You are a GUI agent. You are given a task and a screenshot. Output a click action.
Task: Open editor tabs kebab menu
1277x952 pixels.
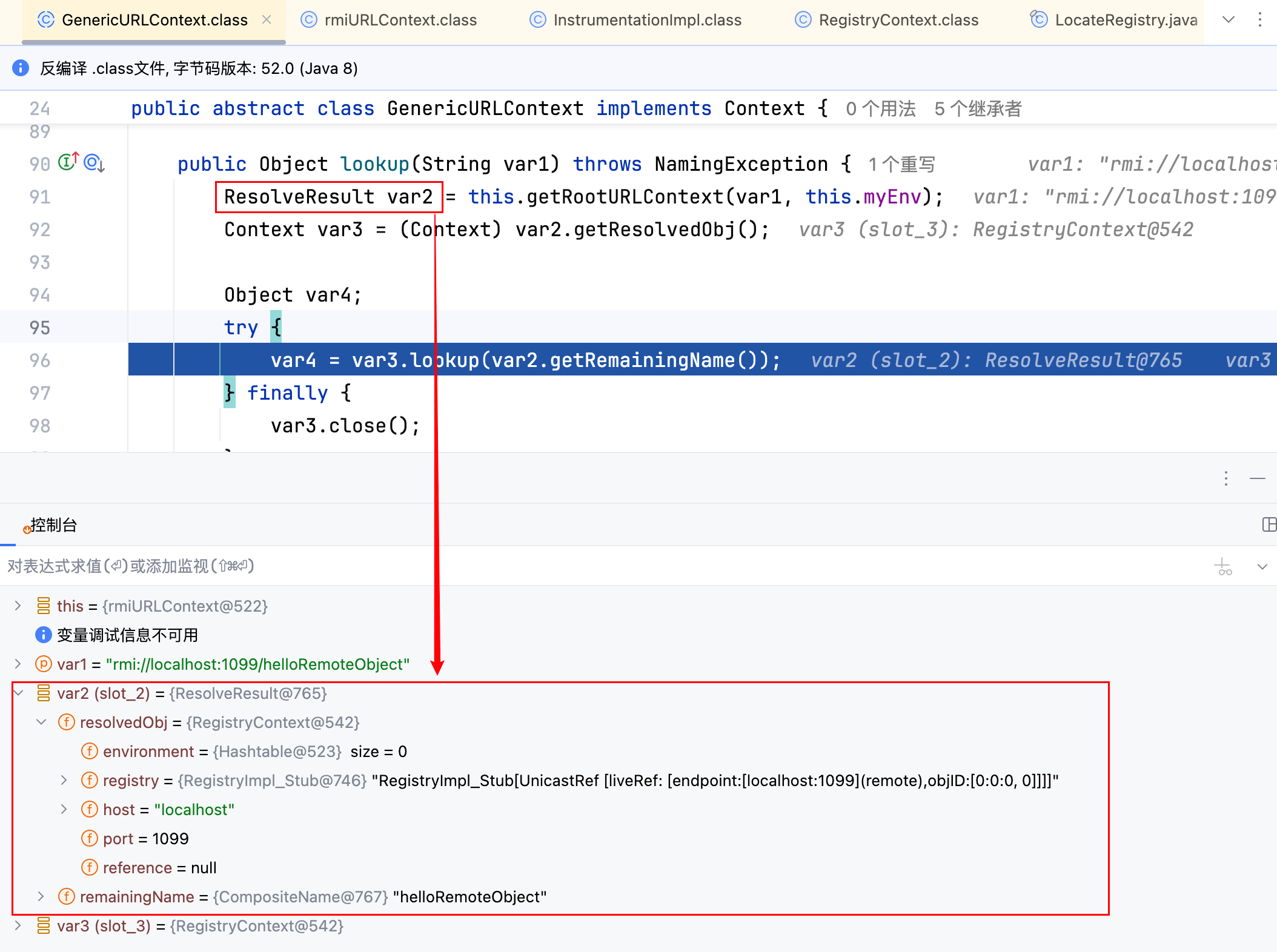coord(1259,20)
